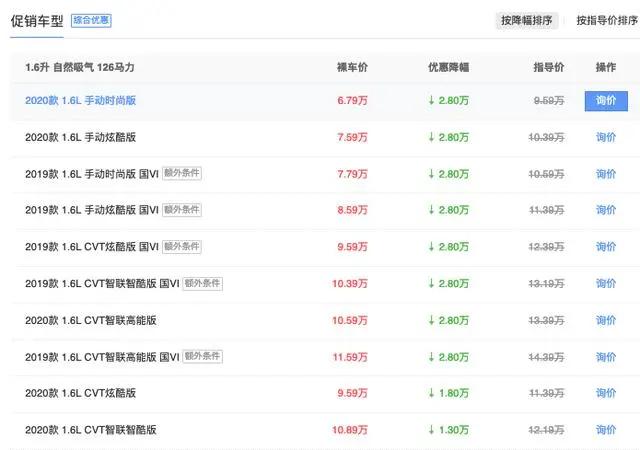Screen dimensions: 640x450
Task: Click the 8.59万 bare price
Action: (x=352, y=210)
